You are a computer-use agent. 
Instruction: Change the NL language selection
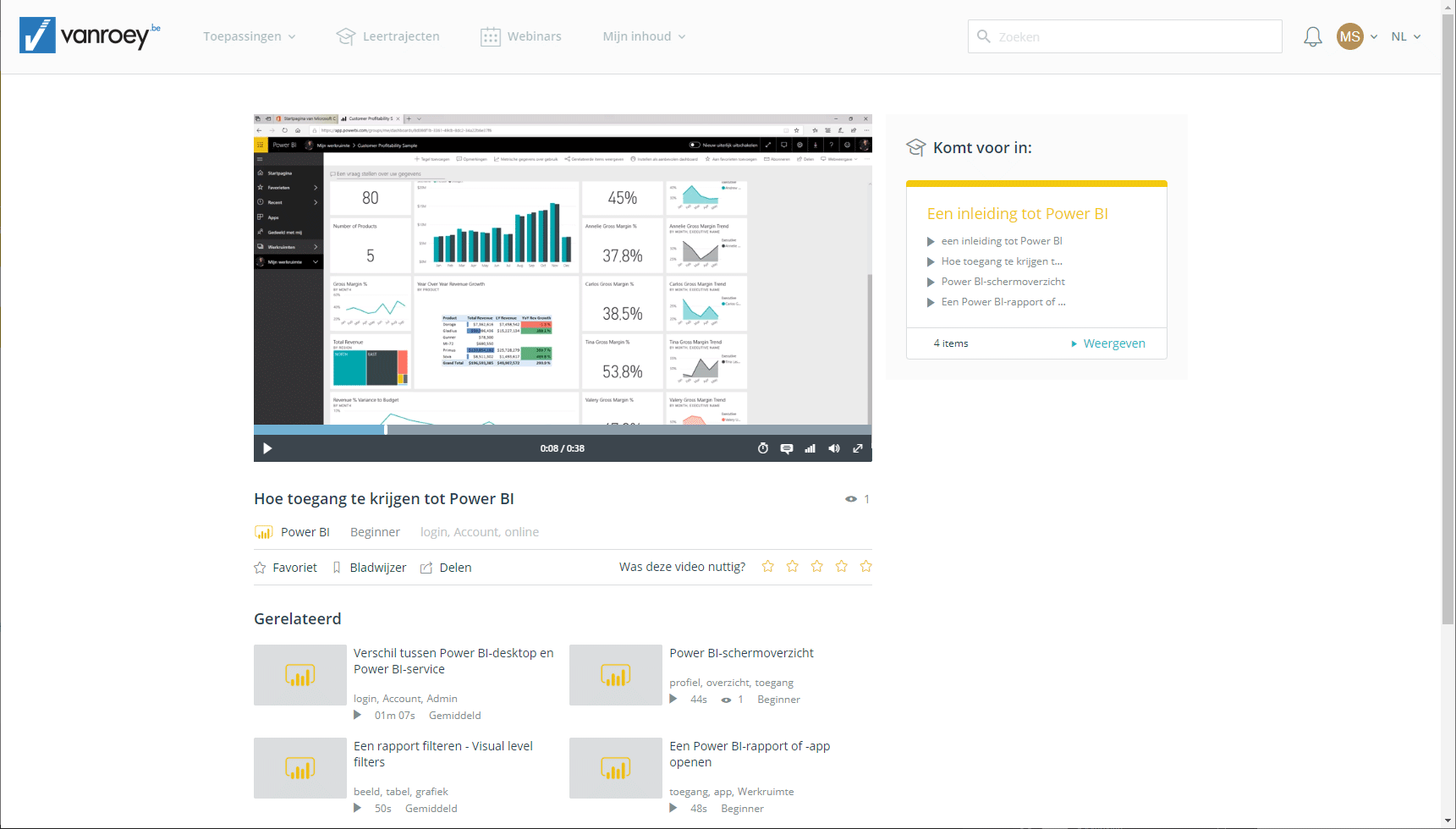click(1405, 36)
